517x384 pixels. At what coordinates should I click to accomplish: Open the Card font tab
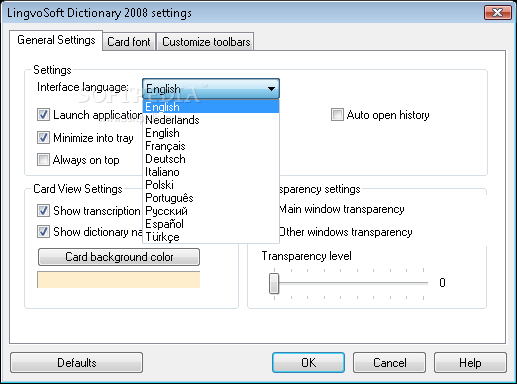pos(129,42)
